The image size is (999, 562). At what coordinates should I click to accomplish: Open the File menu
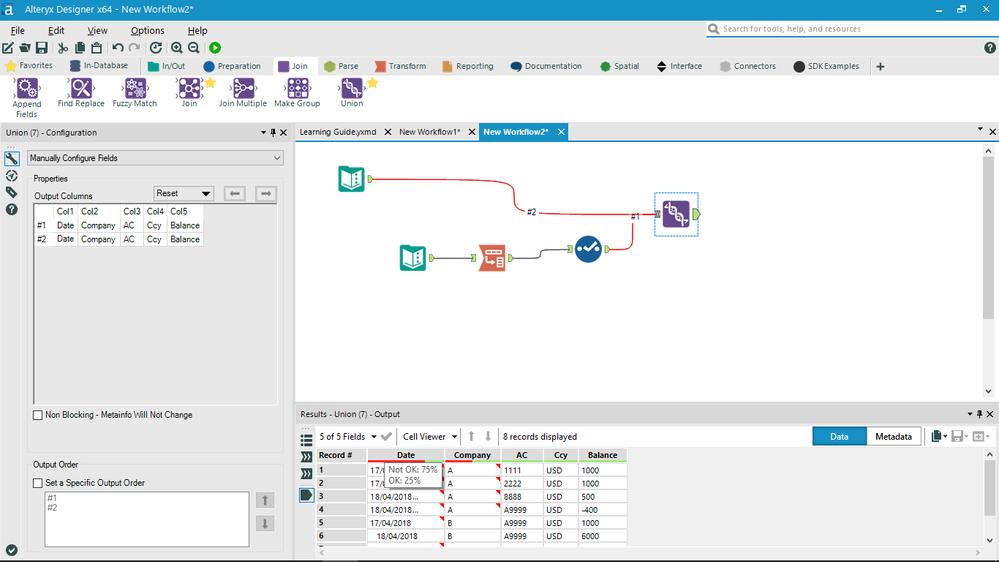(18, 31)
